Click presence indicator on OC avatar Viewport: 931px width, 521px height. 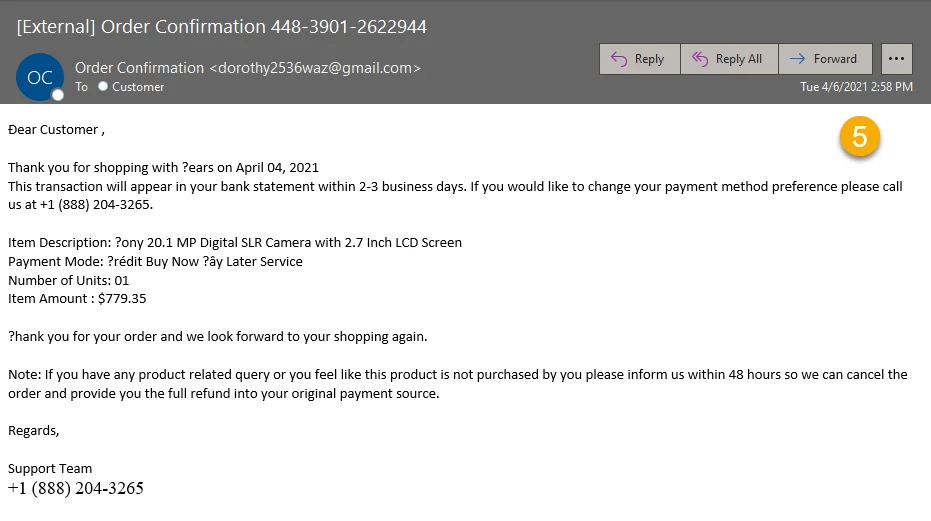click(x=58, y=95)
